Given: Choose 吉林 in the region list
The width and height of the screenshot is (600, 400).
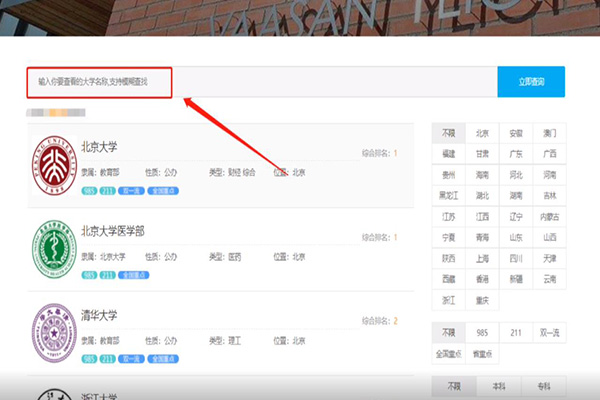Looking at the screenshot, I should [549, 196].
